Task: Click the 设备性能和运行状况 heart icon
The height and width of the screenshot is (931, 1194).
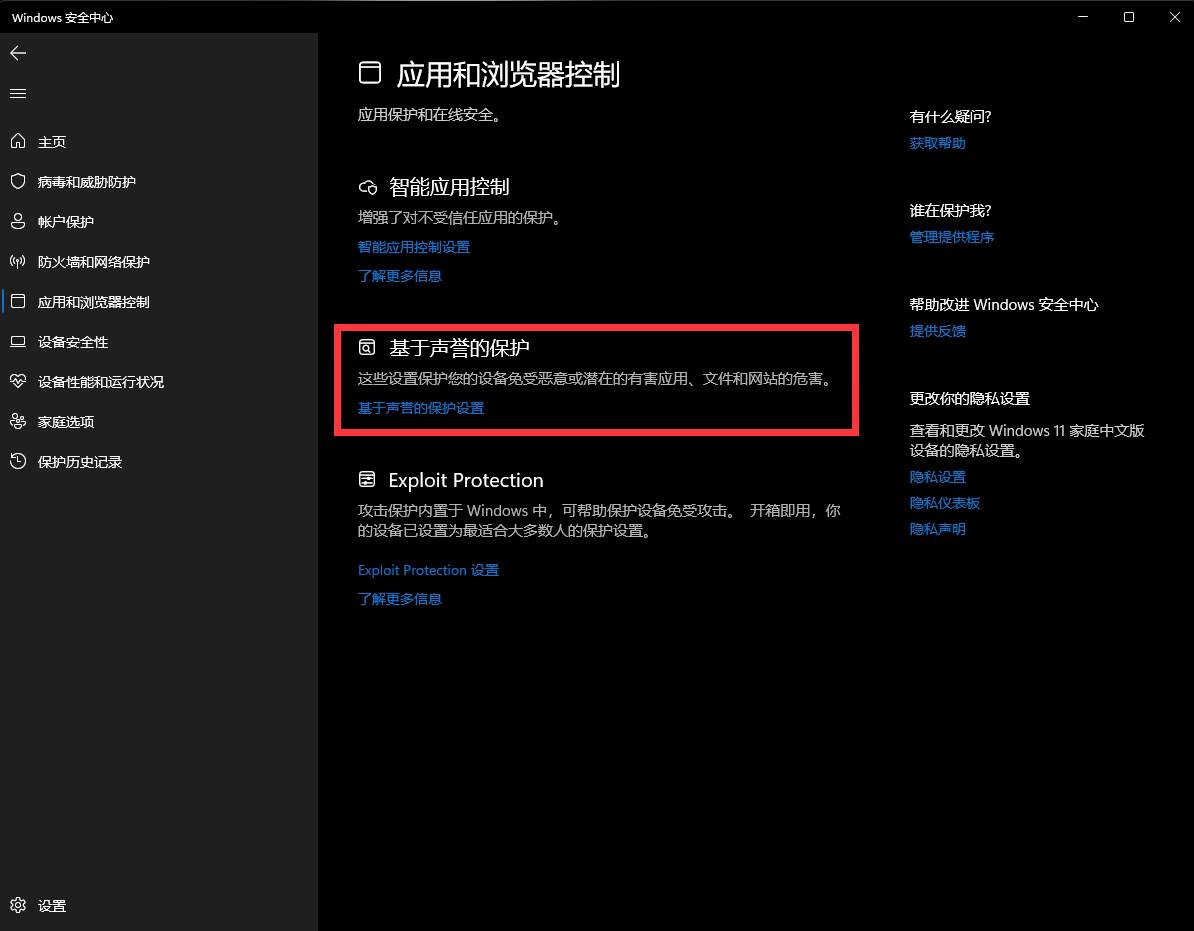Action: [18, 381]
